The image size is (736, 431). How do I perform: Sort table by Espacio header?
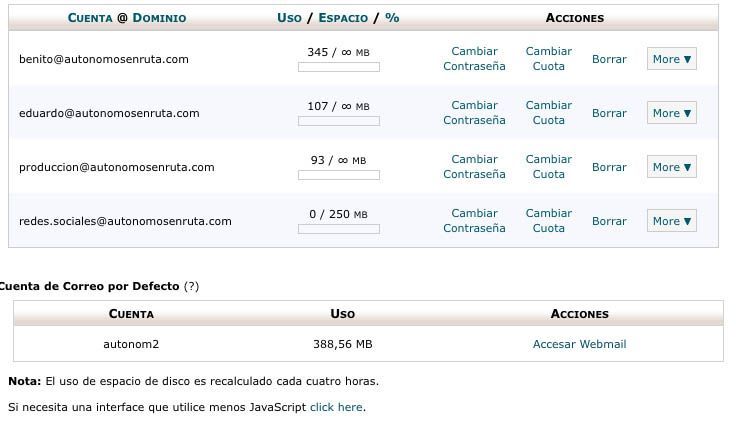tap(343, 18)
